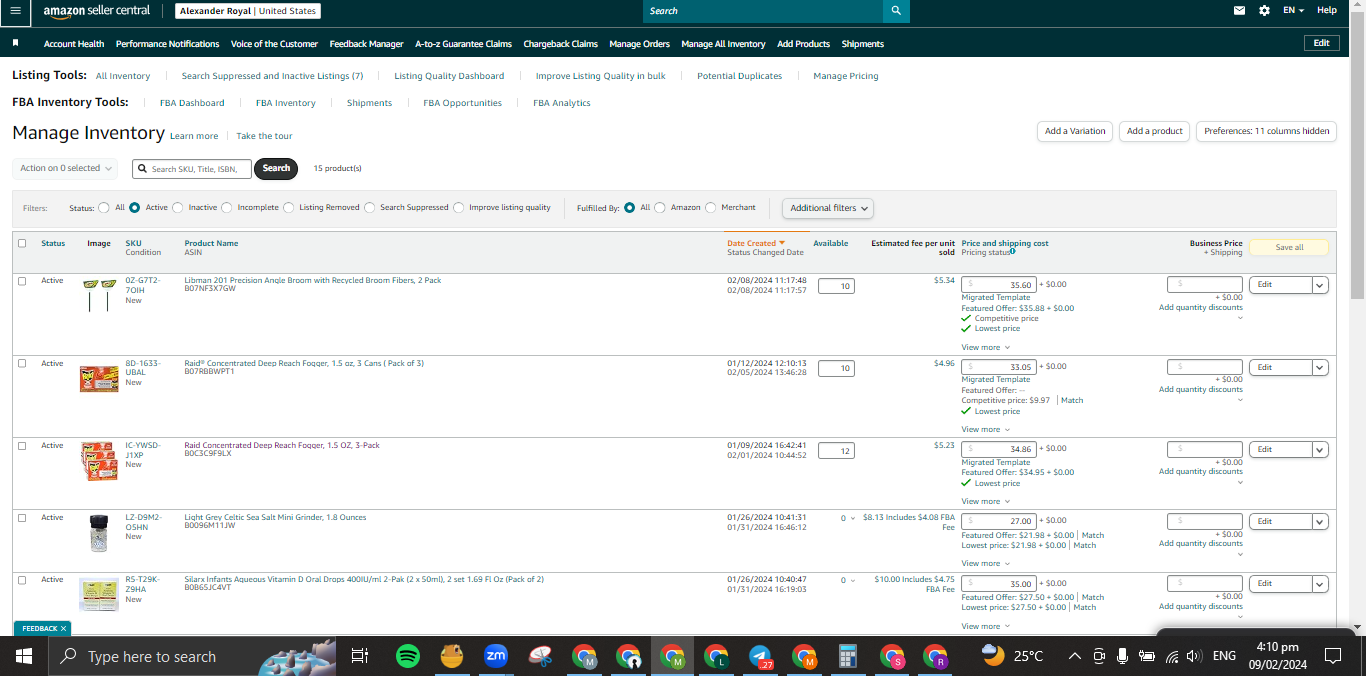Open the hamburger navigation menu
1366x676 pixels.
coord(15,10)
